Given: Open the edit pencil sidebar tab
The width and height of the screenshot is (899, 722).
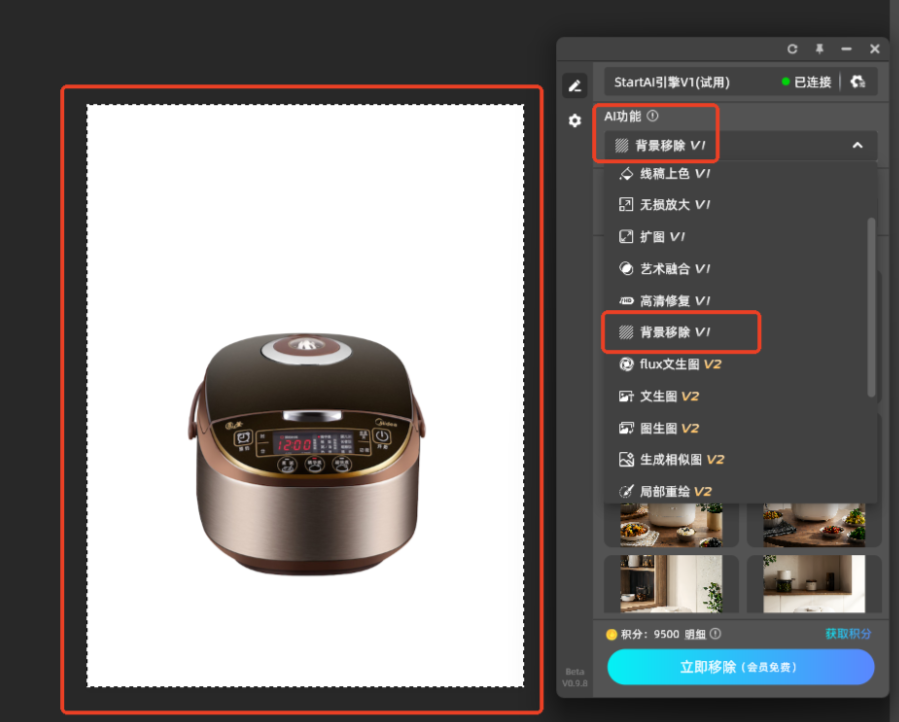Looking at the screenshot, I should point(574,86).
